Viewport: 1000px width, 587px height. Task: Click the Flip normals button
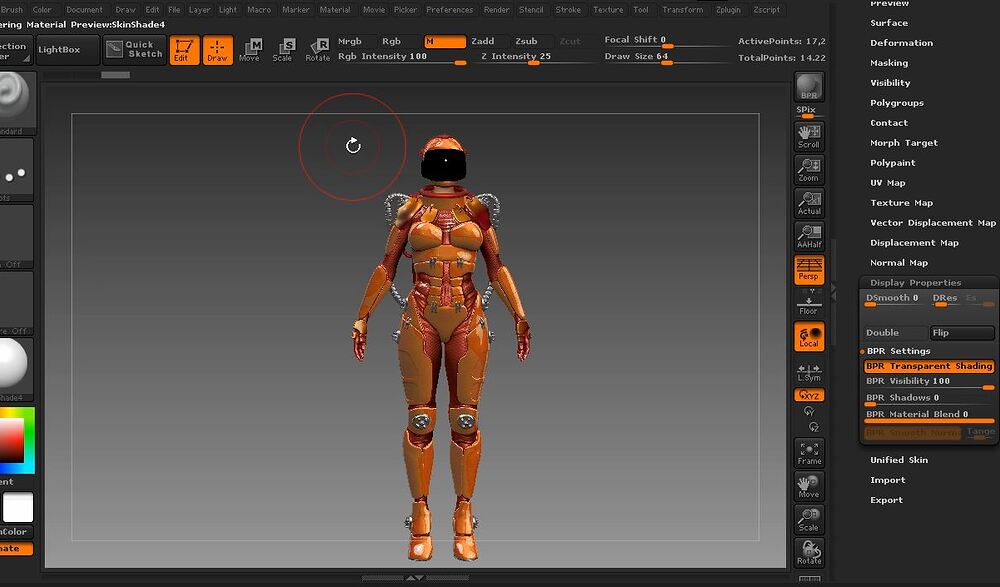(962, 332)
